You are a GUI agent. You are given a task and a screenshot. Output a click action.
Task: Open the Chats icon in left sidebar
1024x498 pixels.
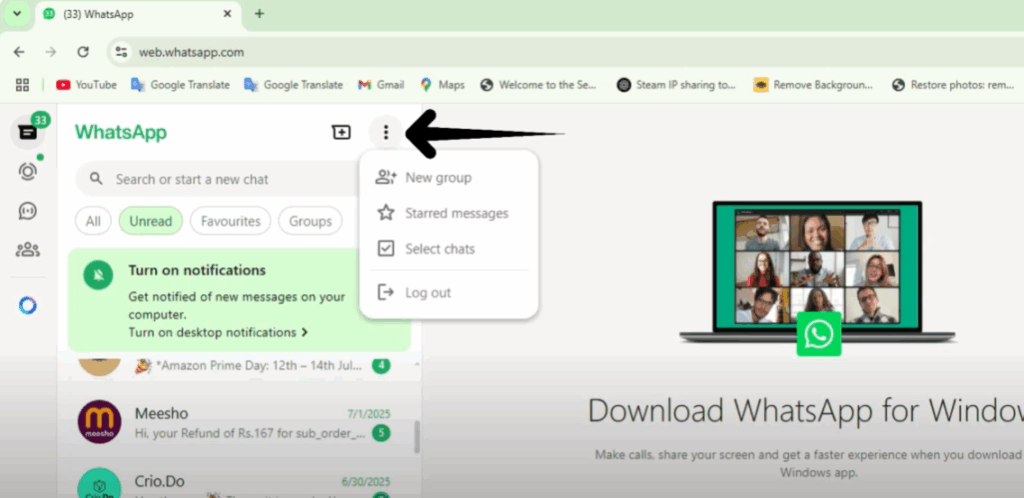coord(28,133)
